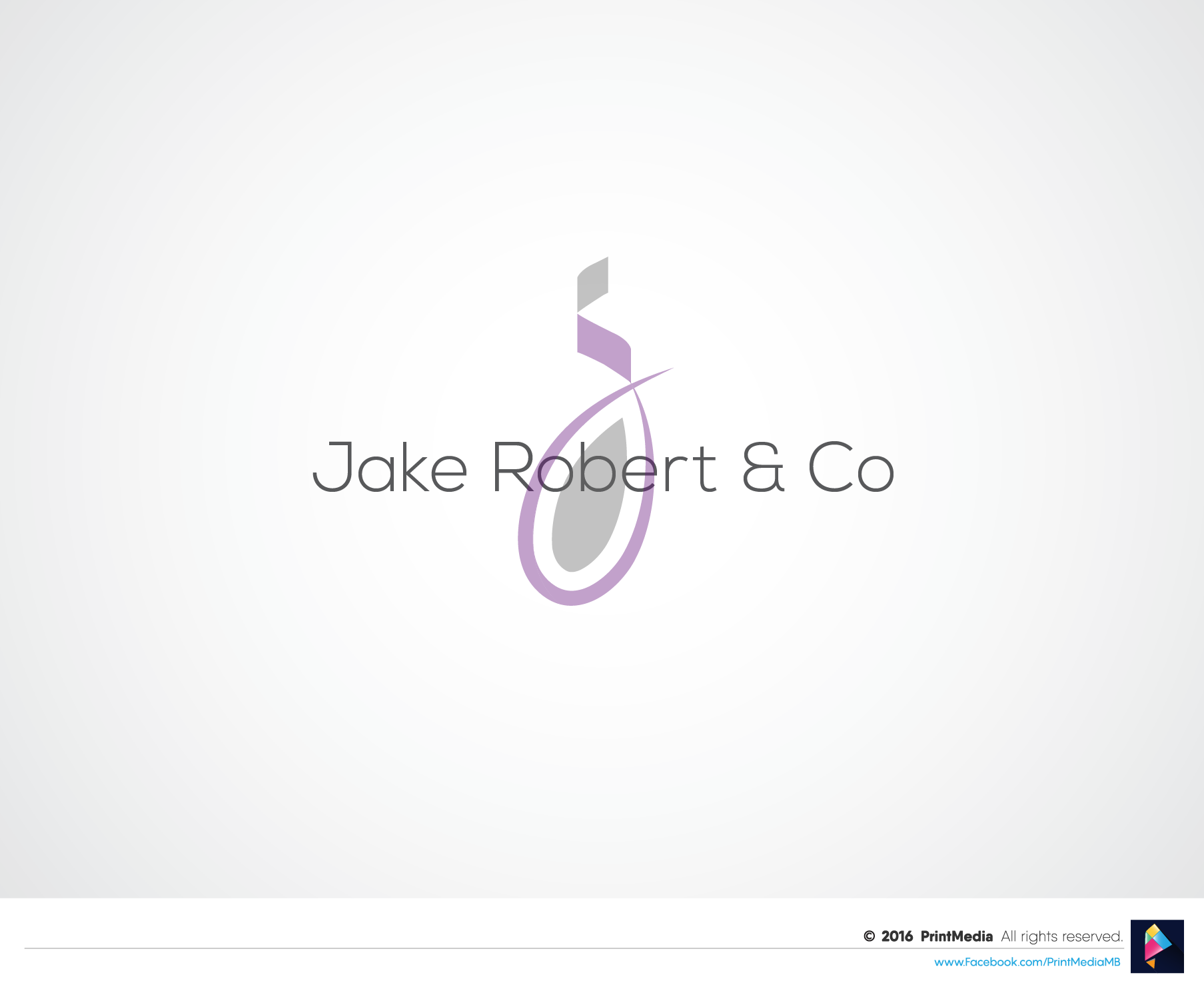
Task: Click the All rights reserved text
Action: click(x=1061, y=936)
